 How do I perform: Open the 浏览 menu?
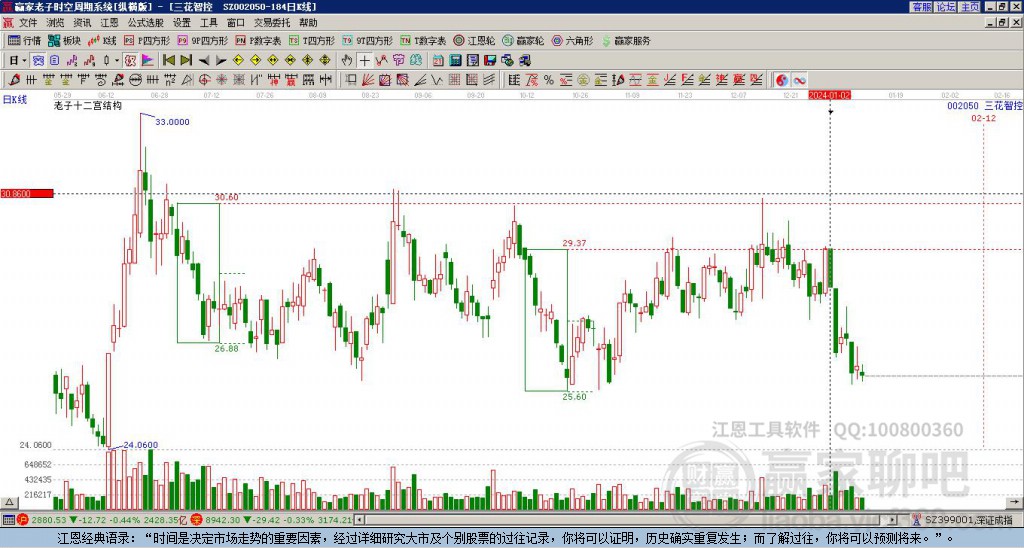click(x=55, y=23)
